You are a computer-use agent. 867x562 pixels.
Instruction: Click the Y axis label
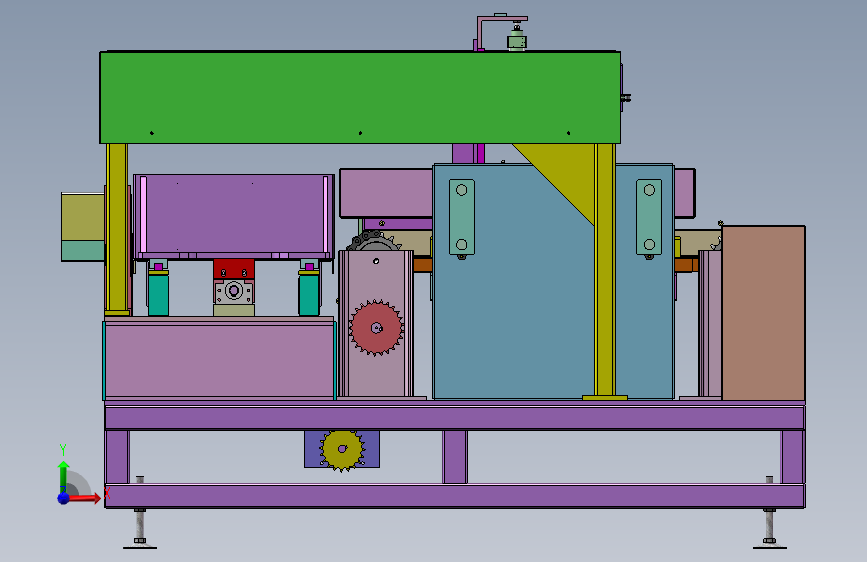click(63, 449)
